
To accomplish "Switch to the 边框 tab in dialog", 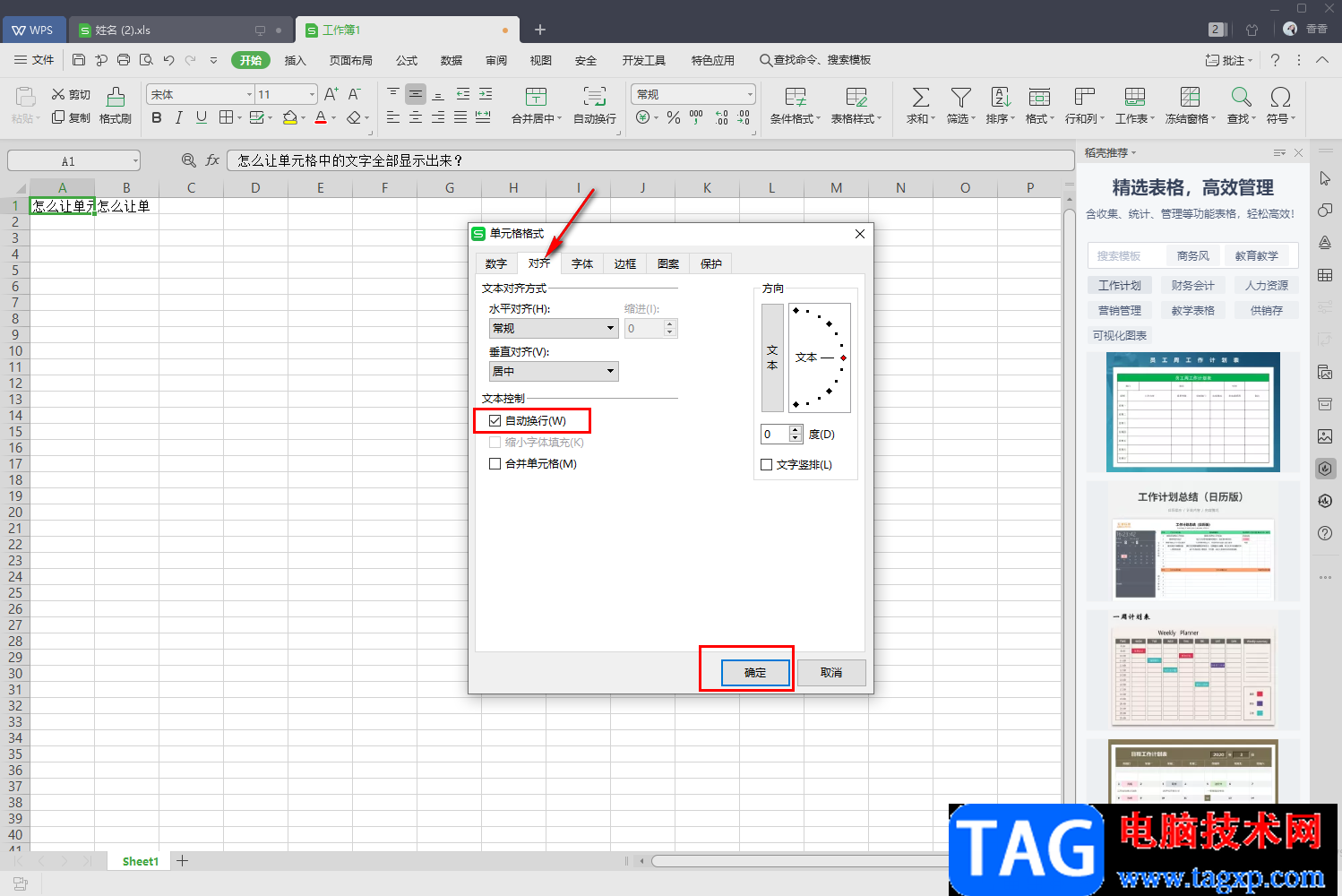I will (625, 263).
